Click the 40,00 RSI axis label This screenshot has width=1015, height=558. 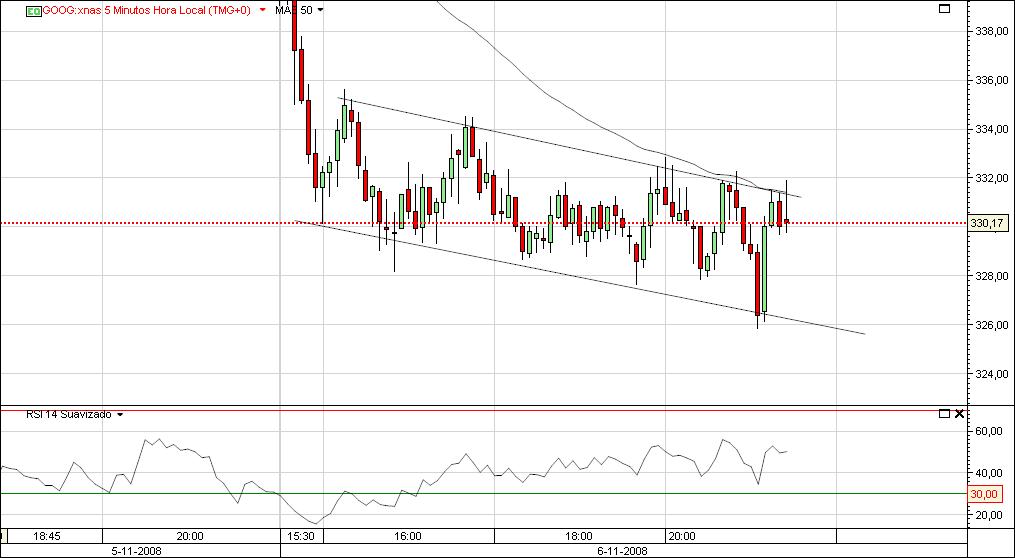point(988,473)
